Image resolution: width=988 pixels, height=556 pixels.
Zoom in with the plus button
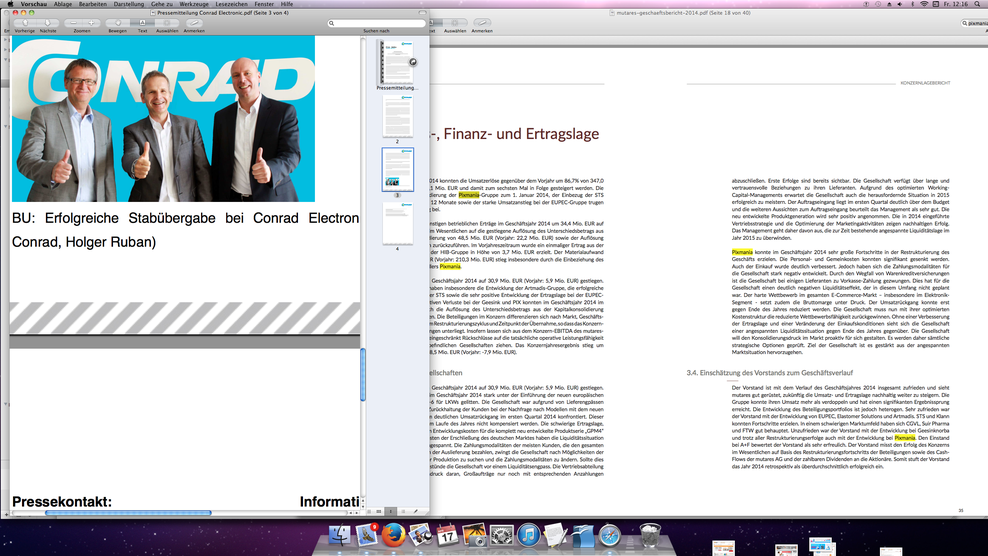click(x=91, y=23)
